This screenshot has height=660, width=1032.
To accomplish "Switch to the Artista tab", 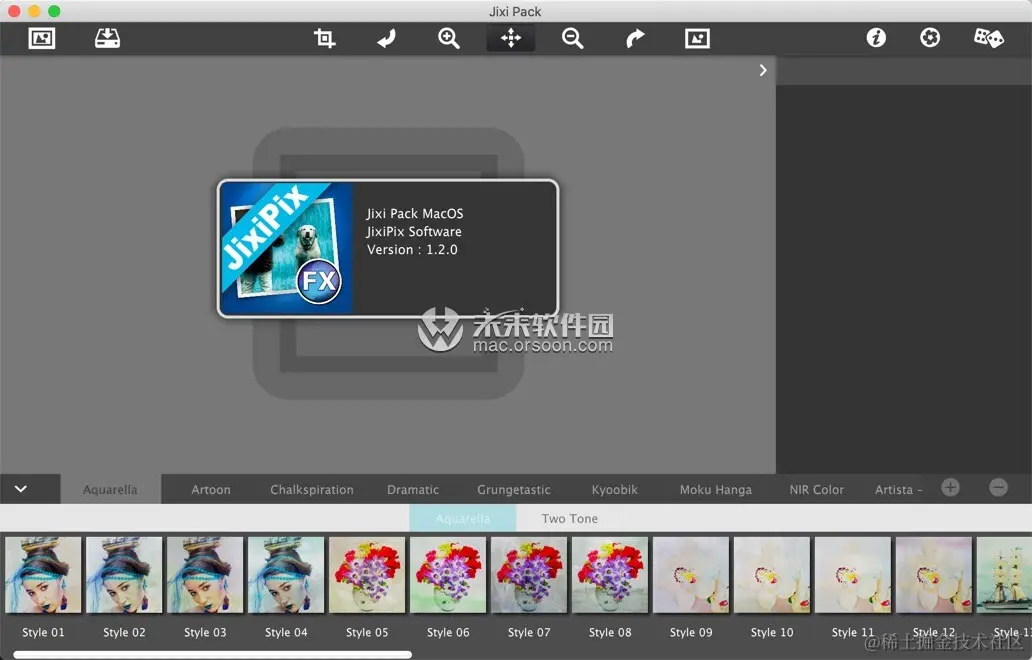I will click(x=898, y=490).
